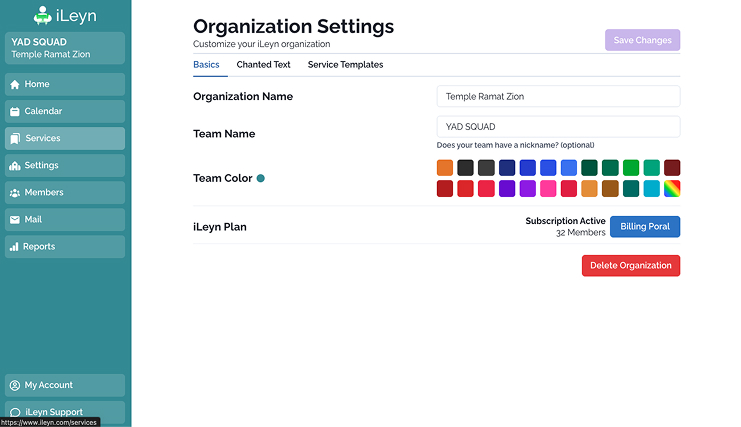
Task: Click the red Delete Organization button
Action: (631, 265)
